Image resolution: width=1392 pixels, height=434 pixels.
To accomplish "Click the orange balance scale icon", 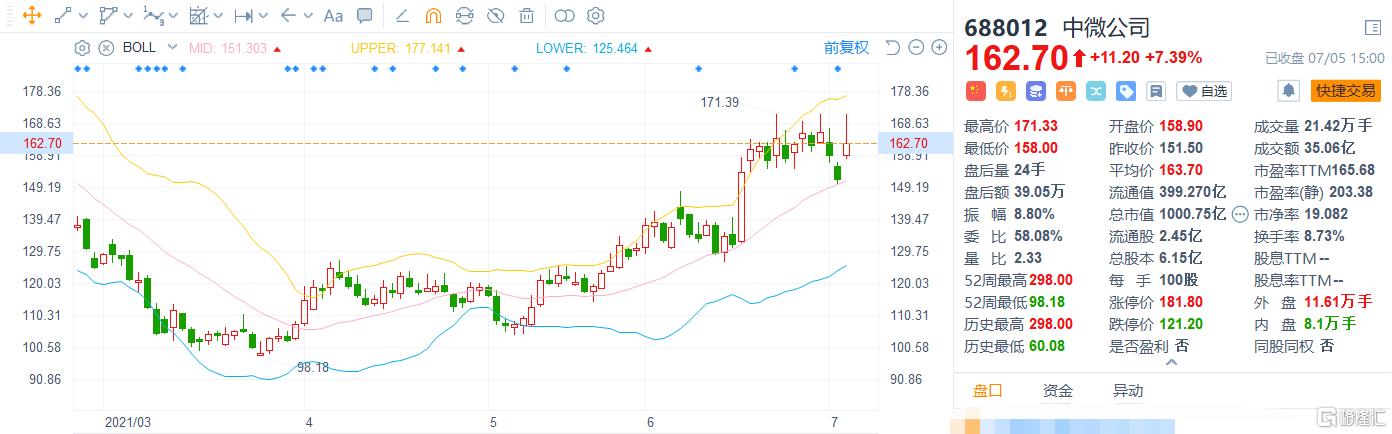I will tap(1065, 91).
